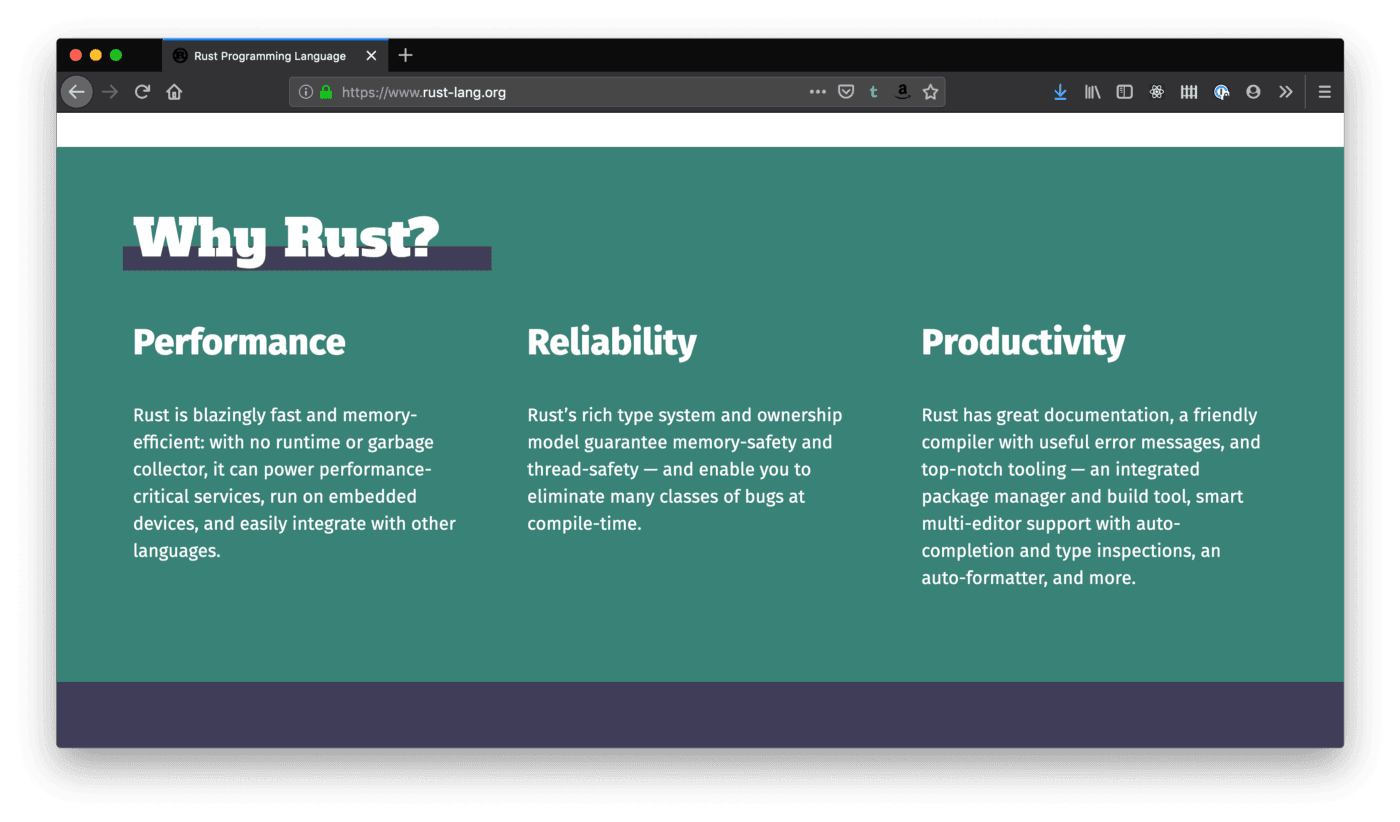Click the privacy extension icon with lock
1400x822 pixels.
1221,92
